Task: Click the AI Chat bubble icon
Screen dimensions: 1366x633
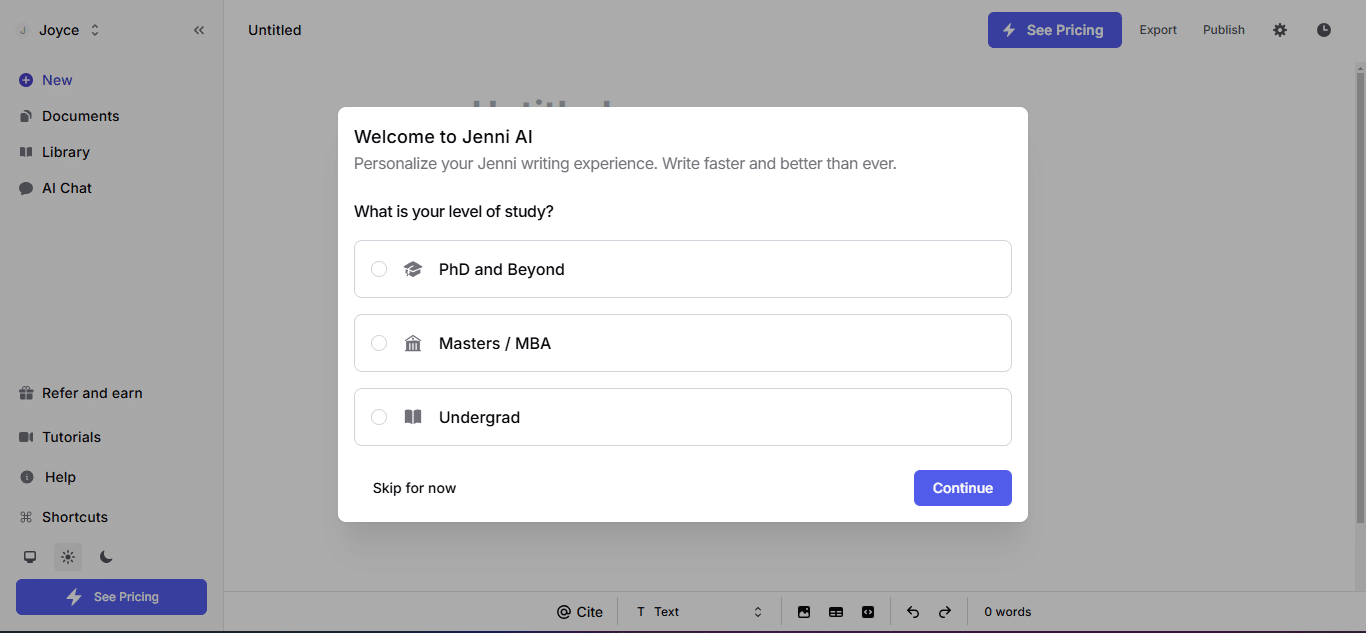Action: pos(26,188)
